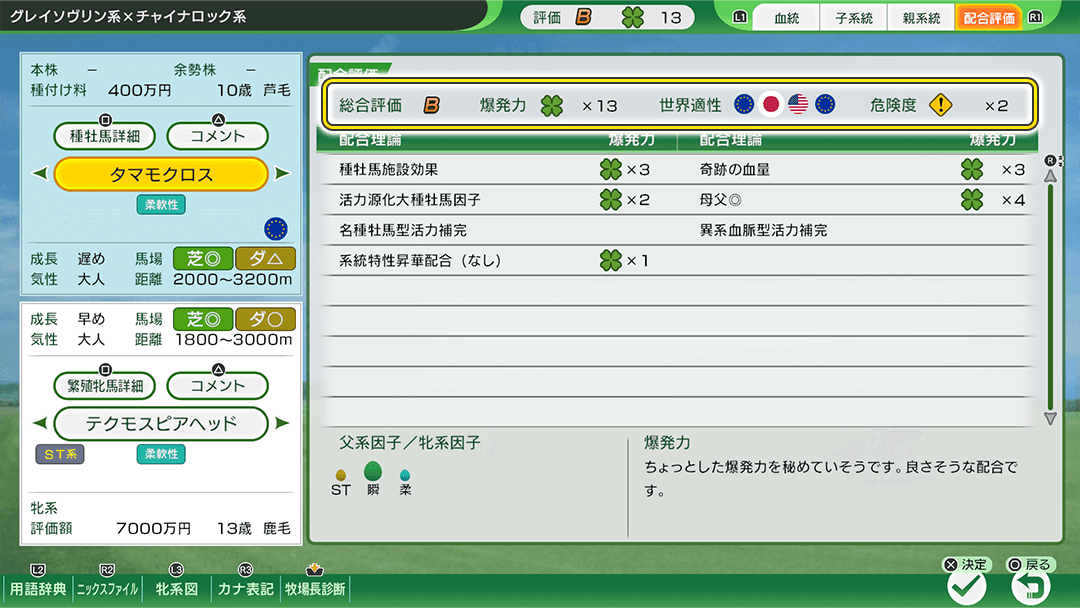Click the teal 柔 factor gem
The height and width of the screenshot is (608, 1080).
(405, 475)
